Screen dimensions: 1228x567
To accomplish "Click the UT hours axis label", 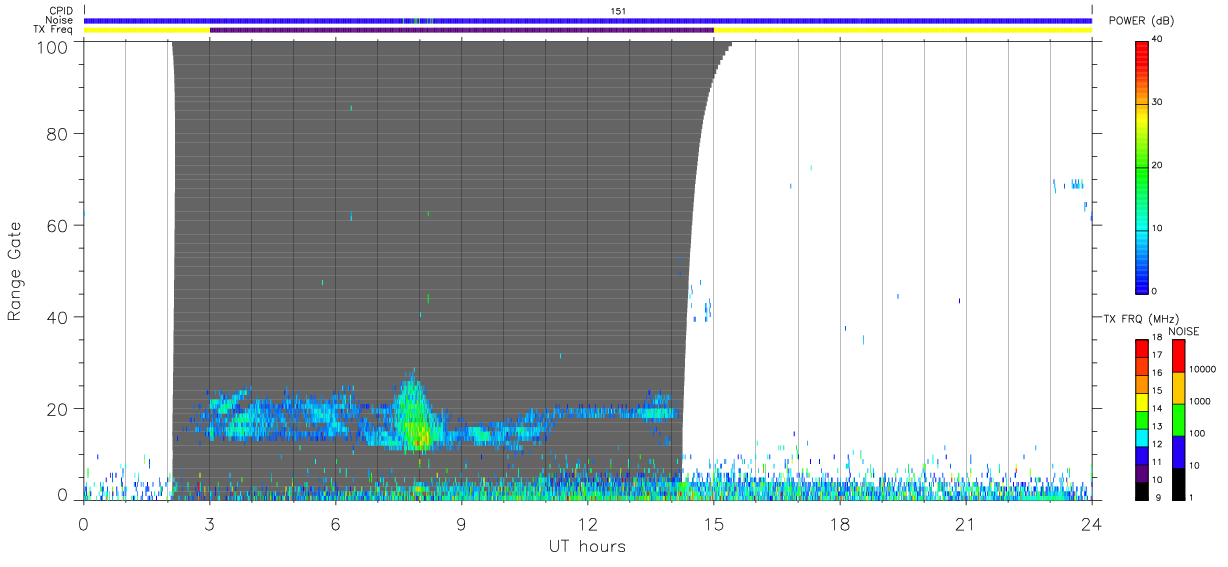I will pyautogui.click(x=587, y=546).
